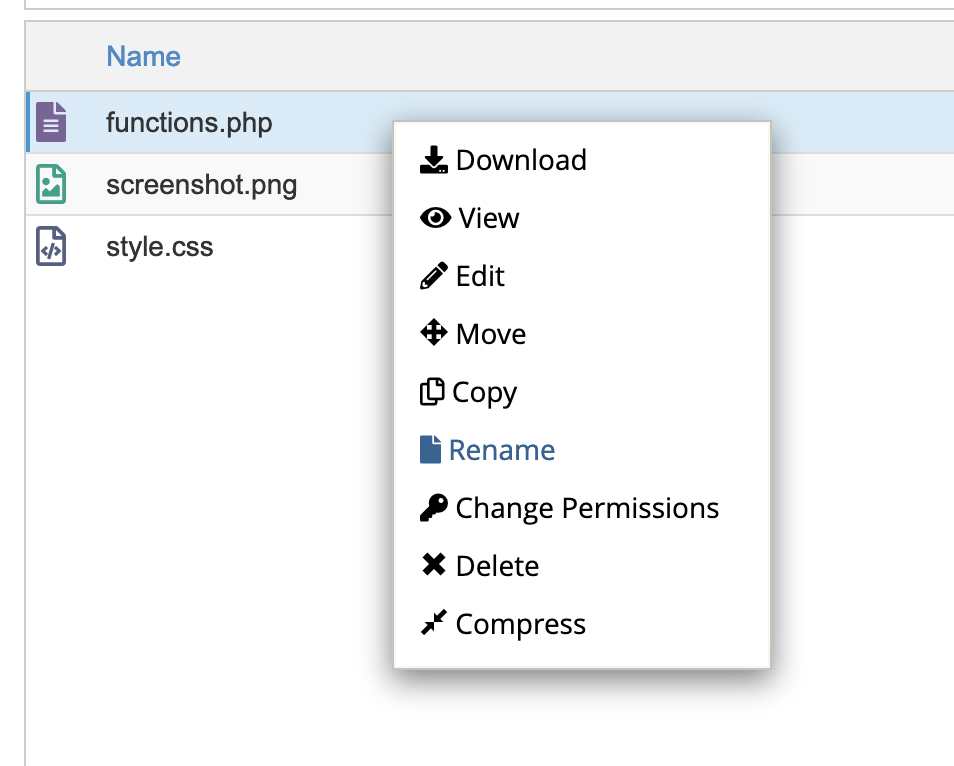Choose Delete from the context menu
This screenshot has width=954, height=766.
click(497, 566)
